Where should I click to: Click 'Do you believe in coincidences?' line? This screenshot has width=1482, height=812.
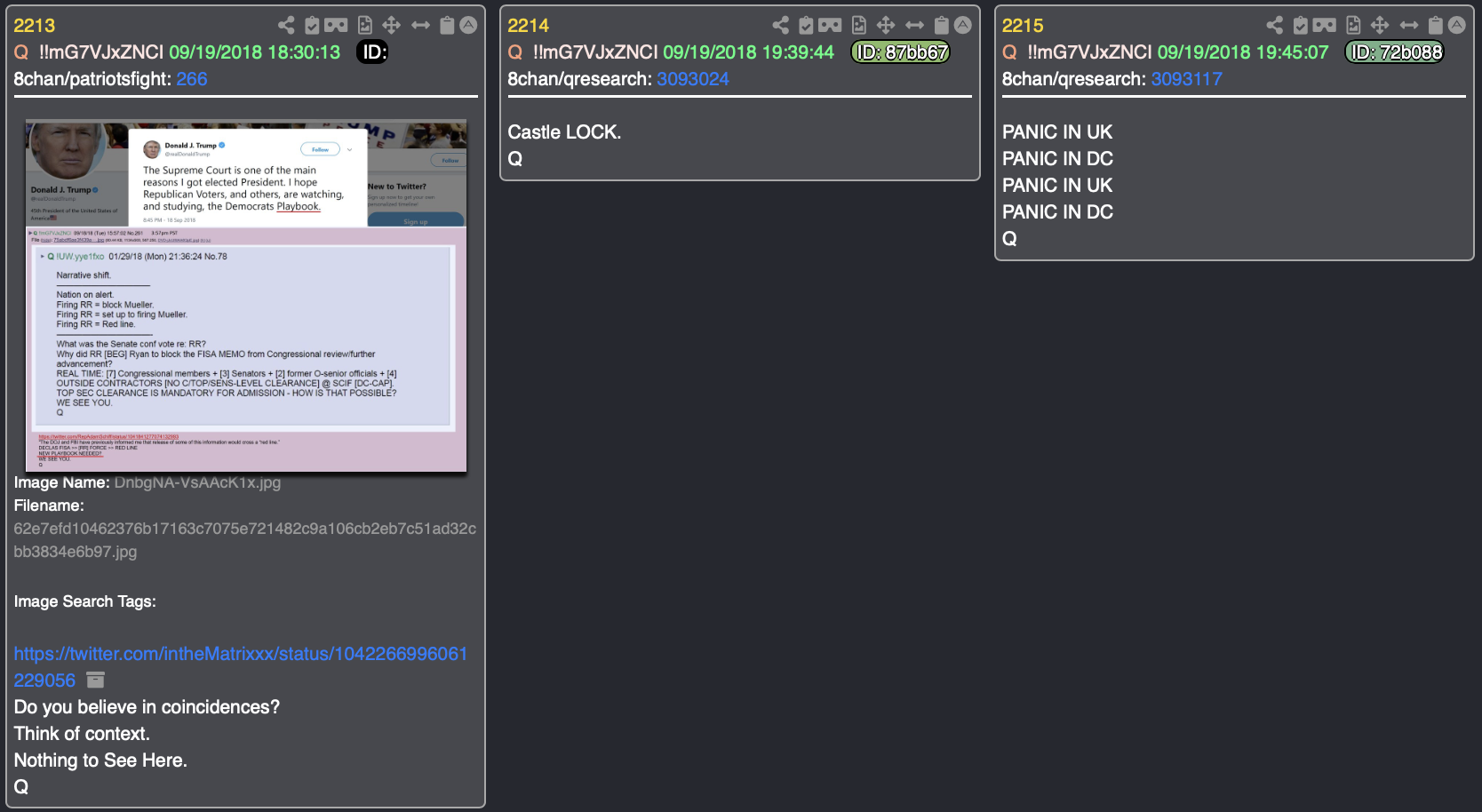pos(147,707)
